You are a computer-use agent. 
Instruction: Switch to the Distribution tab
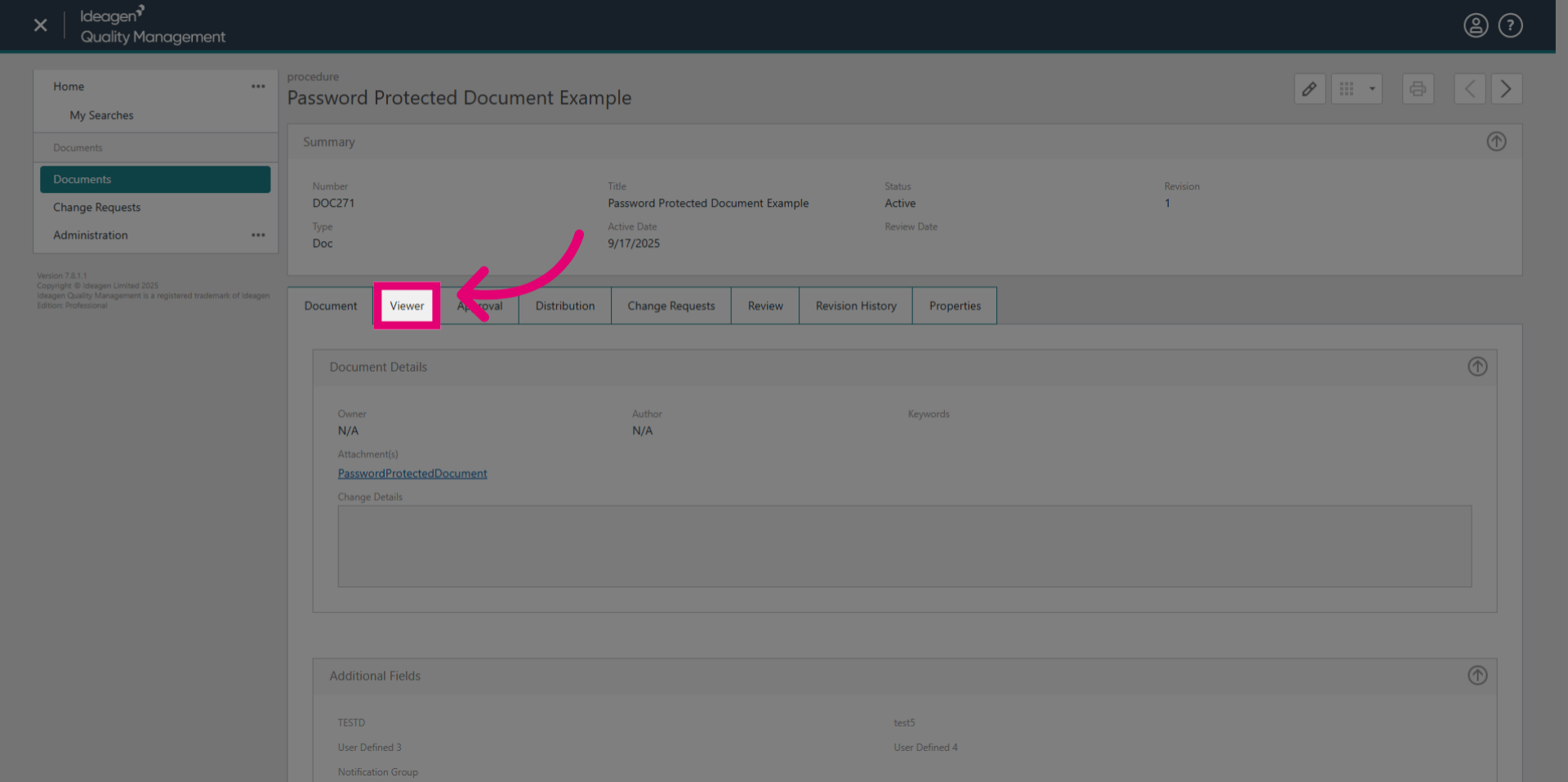[565, 306]
